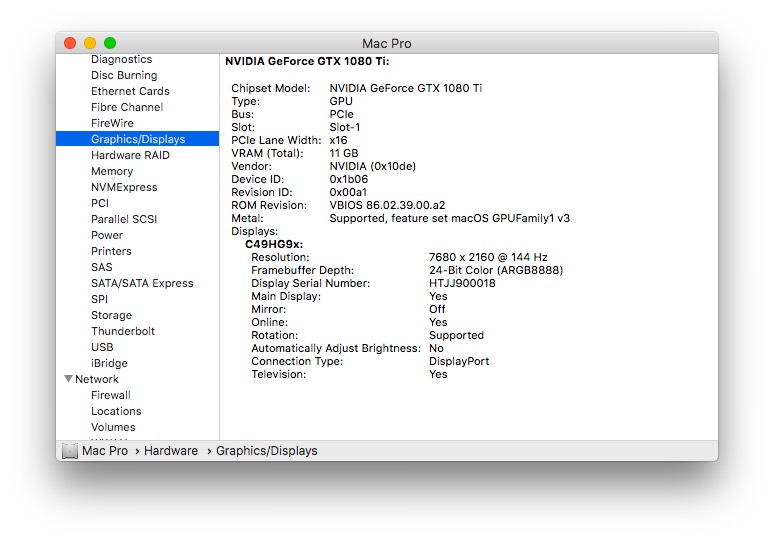Image resolution: width=774 pixels, height=541 pixels.
Task: Click the Rotation value Supported
Action: [x=456, y=335]
